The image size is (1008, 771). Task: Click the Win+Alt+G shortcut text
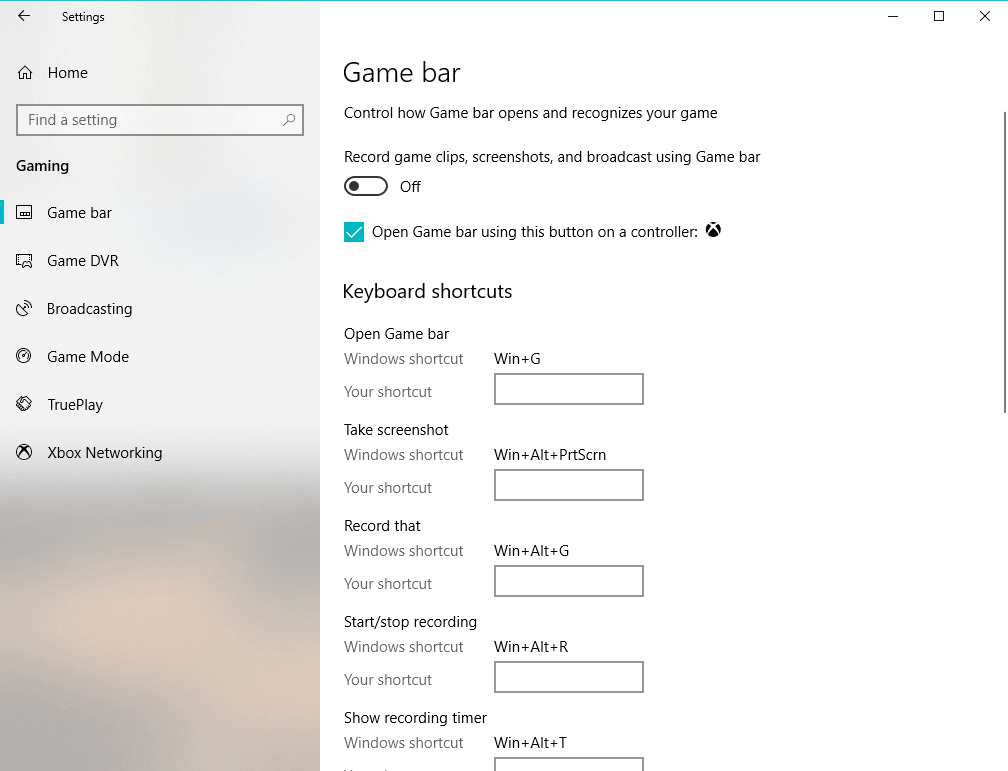[x=531, y=550]
